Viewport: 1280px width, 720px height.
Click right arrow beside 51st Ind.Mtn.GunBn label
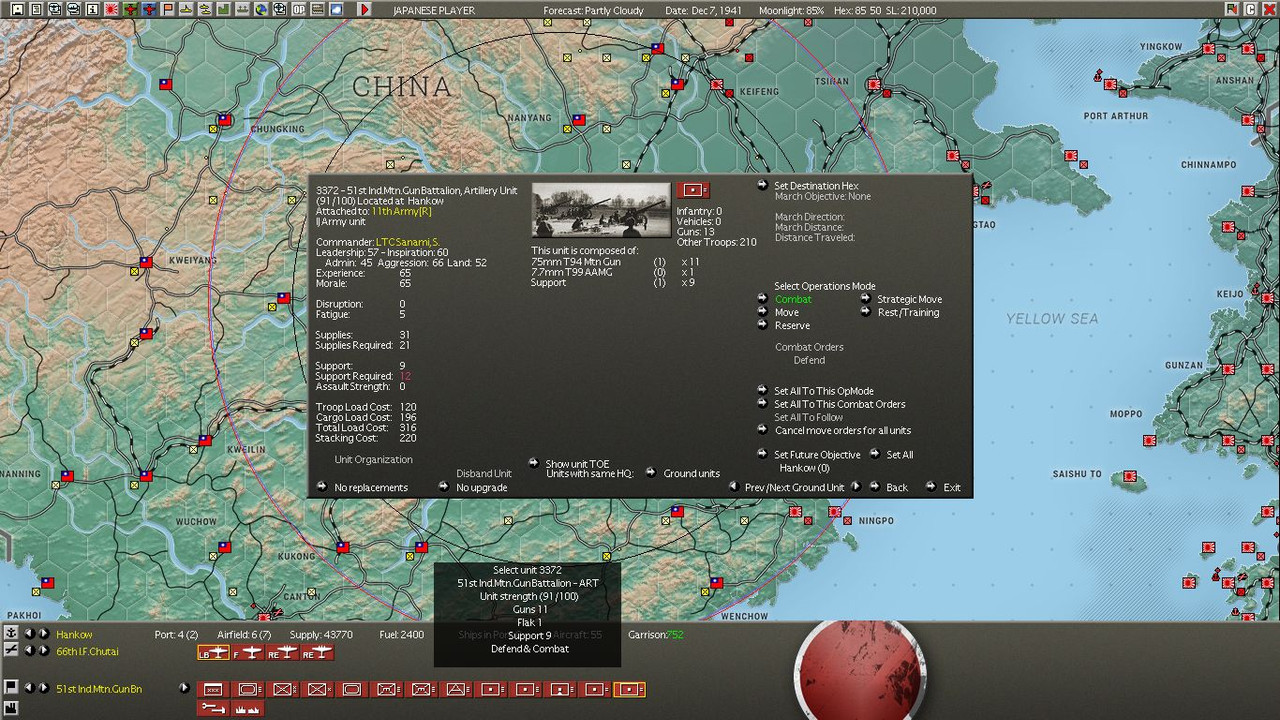[43, 688]
